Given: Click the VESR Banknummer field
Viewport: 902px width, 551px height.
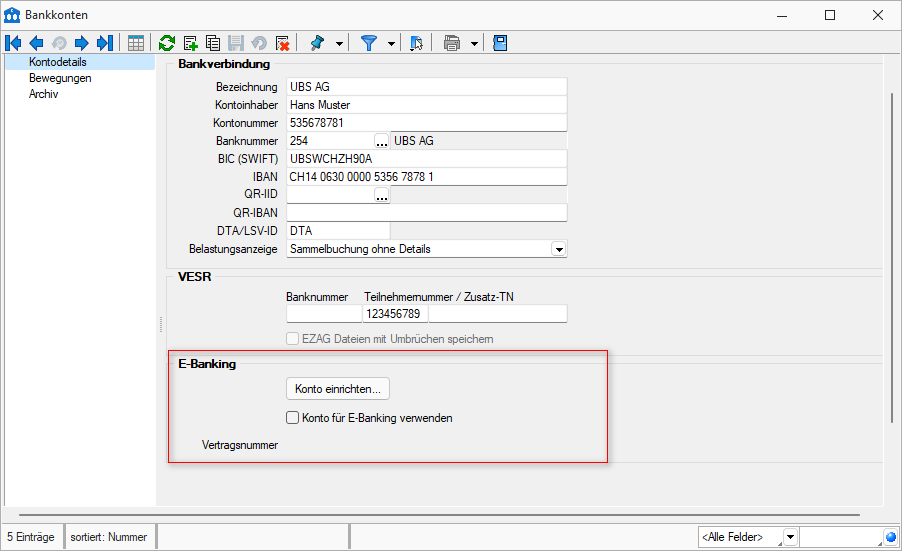Looking at the screenshot, I should [324, 314].
